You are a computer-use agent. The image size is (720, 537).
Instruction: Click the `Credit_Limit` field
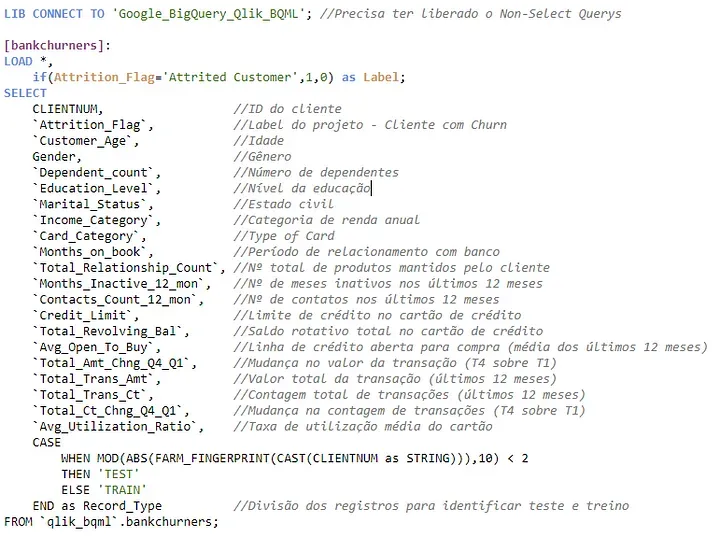click(x=85, y=316)
